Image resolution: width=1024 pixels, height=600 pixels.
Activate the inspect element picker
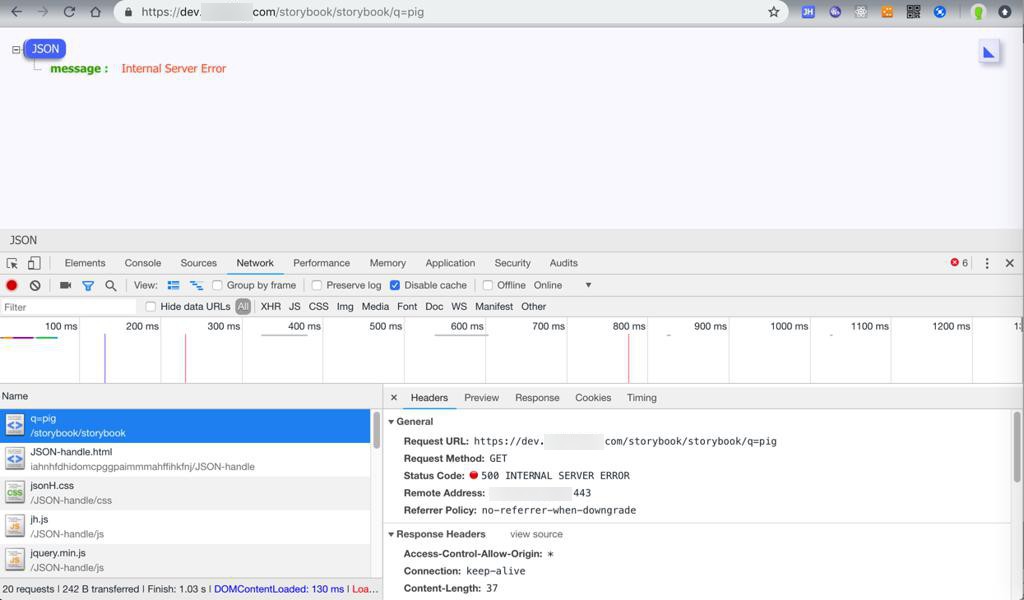[x=12, y=263]
